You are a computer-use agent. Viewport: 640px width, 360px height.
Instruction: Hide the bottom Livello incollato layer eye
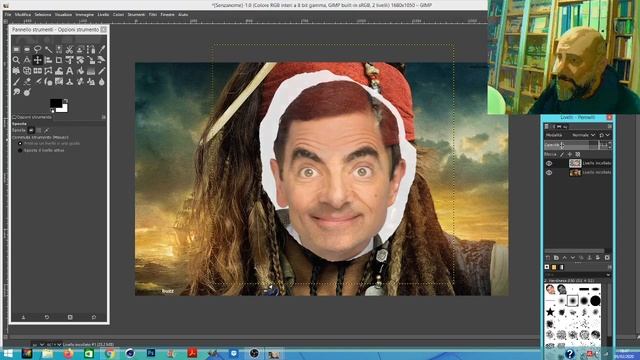coord(549,172)
